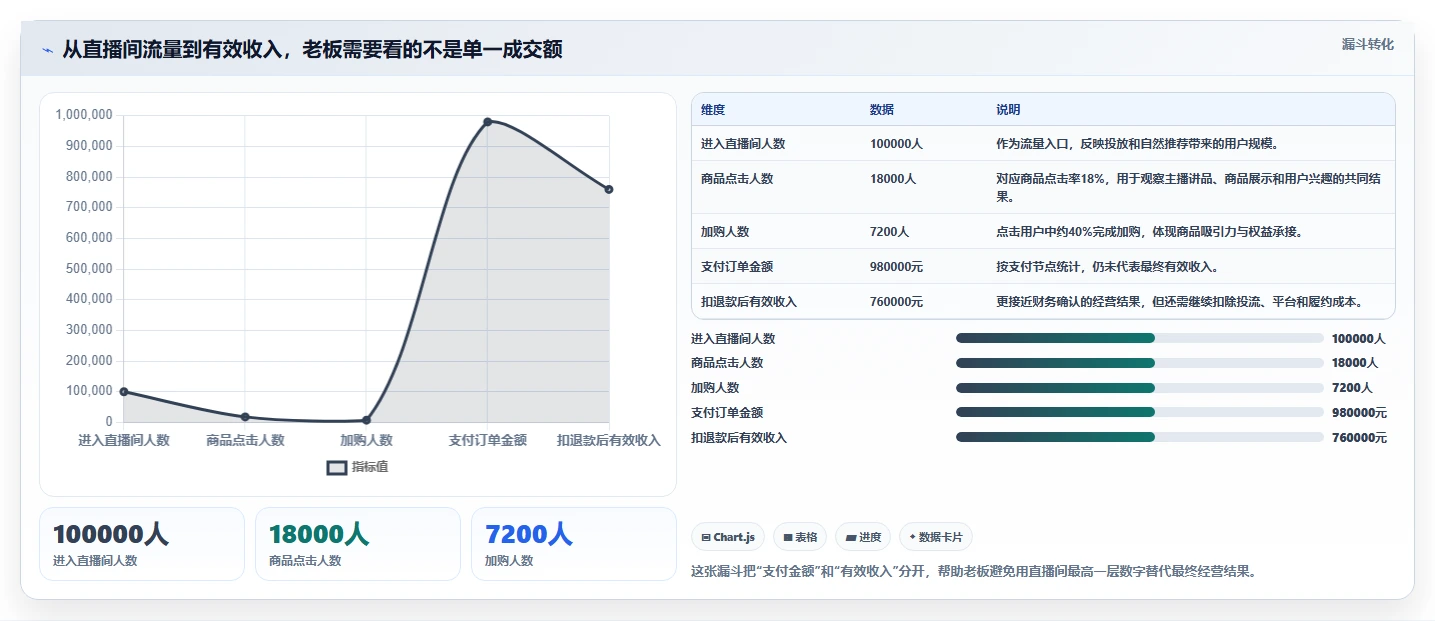The width and height of the screenshot is (1435, 621).
Task: Click the 7200人 value beside its progress bar
Action: click(x=1352, y=388)
